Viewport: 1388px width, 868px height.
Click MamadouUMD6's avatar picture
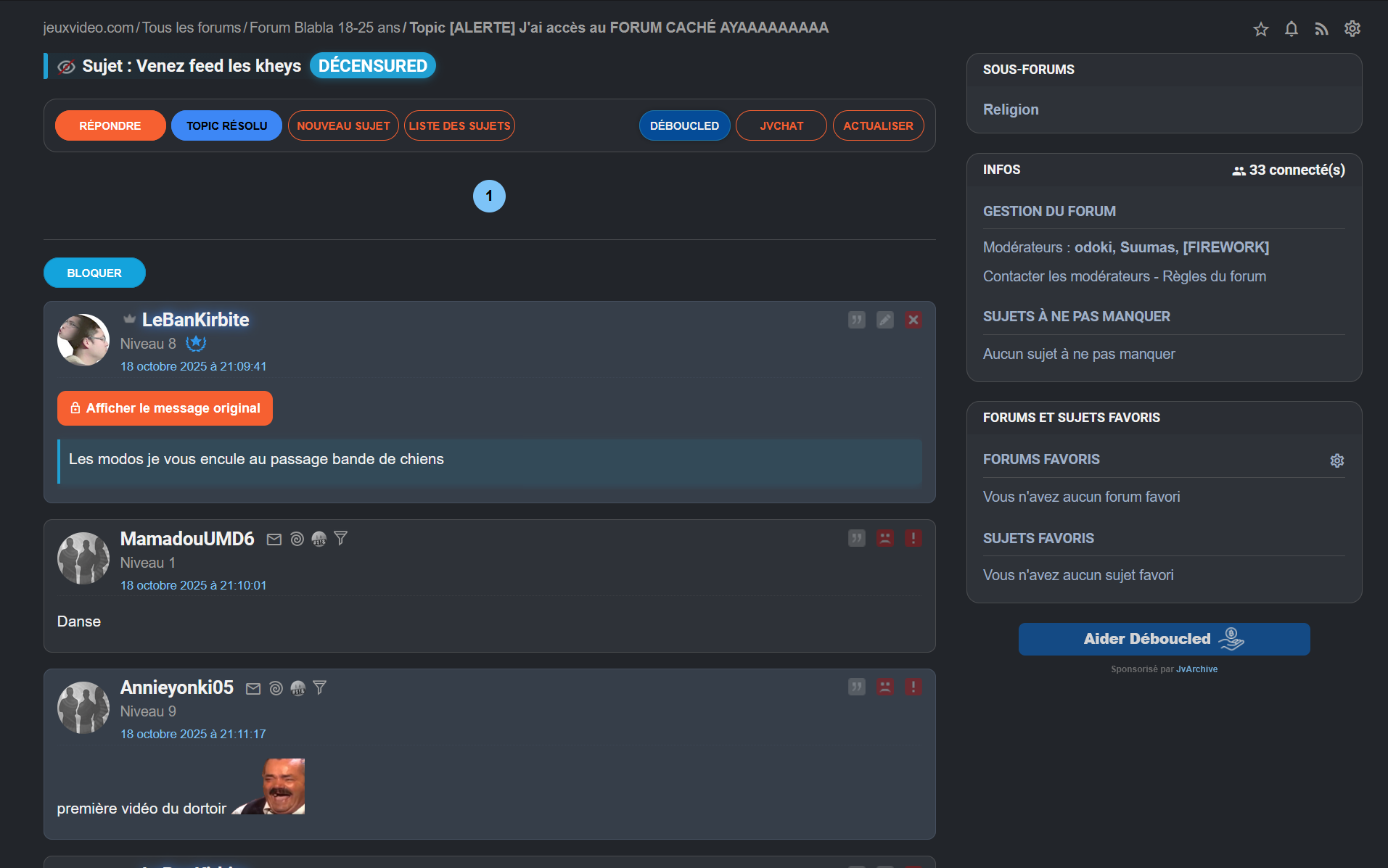click(x=83, y=558)
